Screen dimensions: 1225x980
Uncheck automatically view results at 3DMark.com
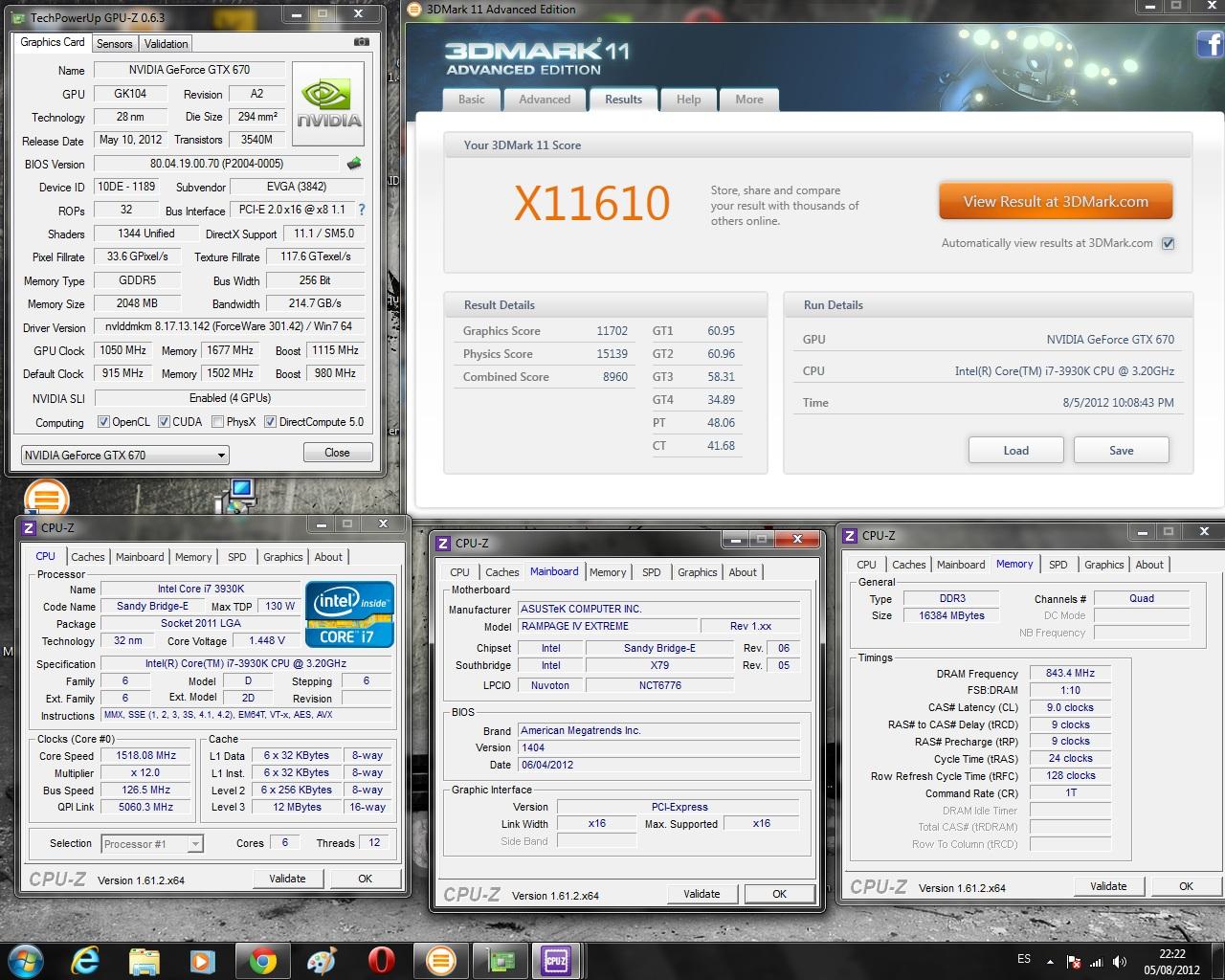point(1168,243)
